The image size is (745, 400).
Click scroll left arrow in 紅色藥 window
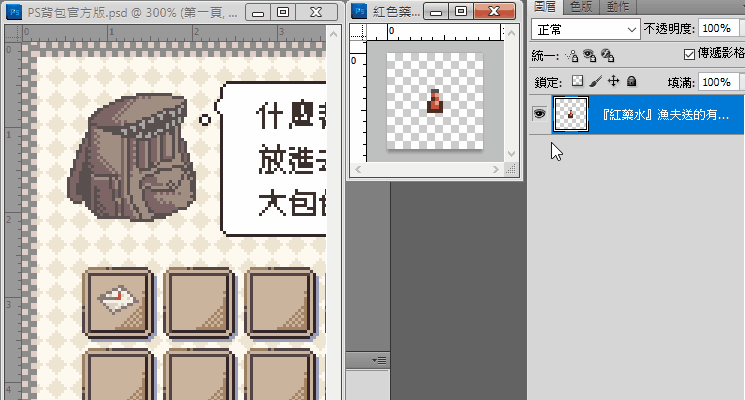click(358, 169)
